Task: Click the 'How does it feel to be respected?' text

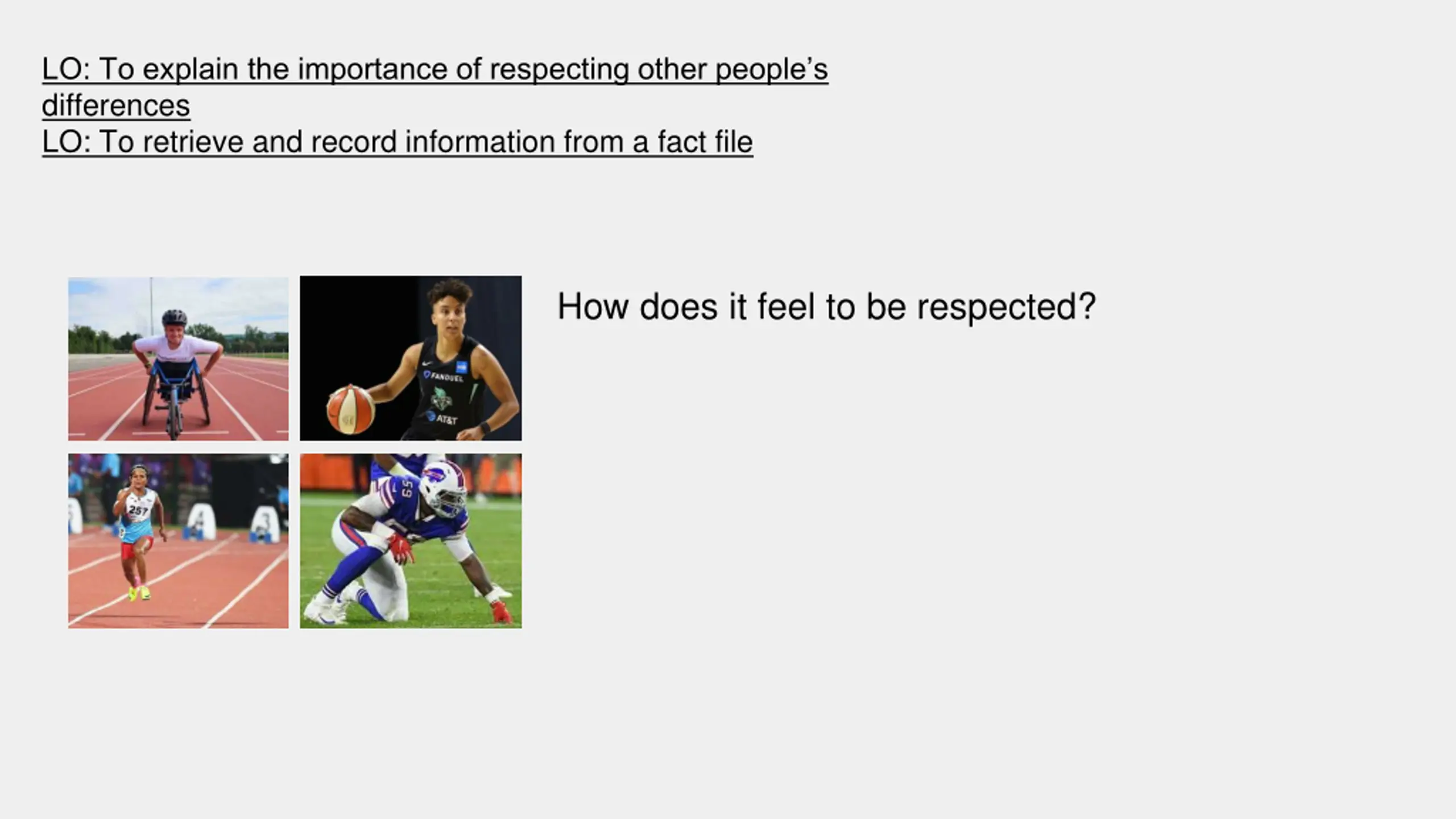Action: [826, 307]
